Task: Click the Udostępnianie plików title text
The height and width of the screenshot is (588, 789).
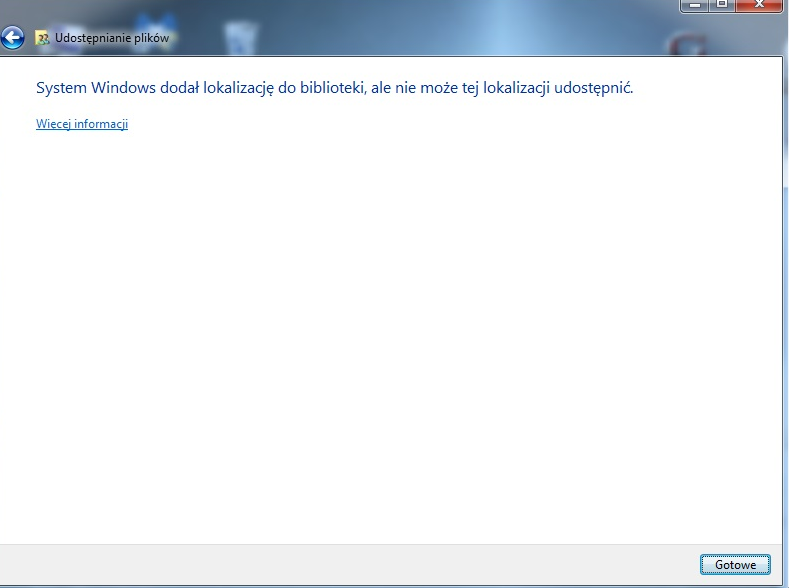Action: pyautogui.click(x=112, y=38)
